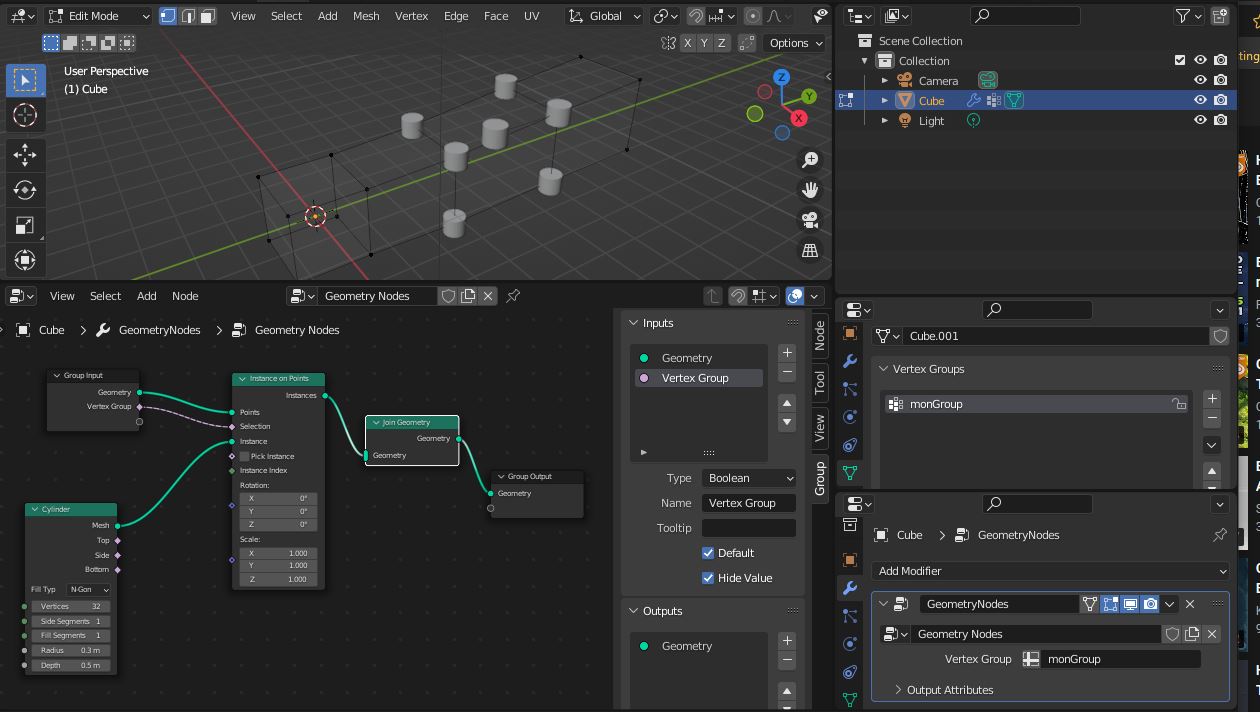Toggle modifier show in edit mode
Image resolution: width=1260 pixels, height=712 pixels.
pyautogui.click(x=1110, y=604)
